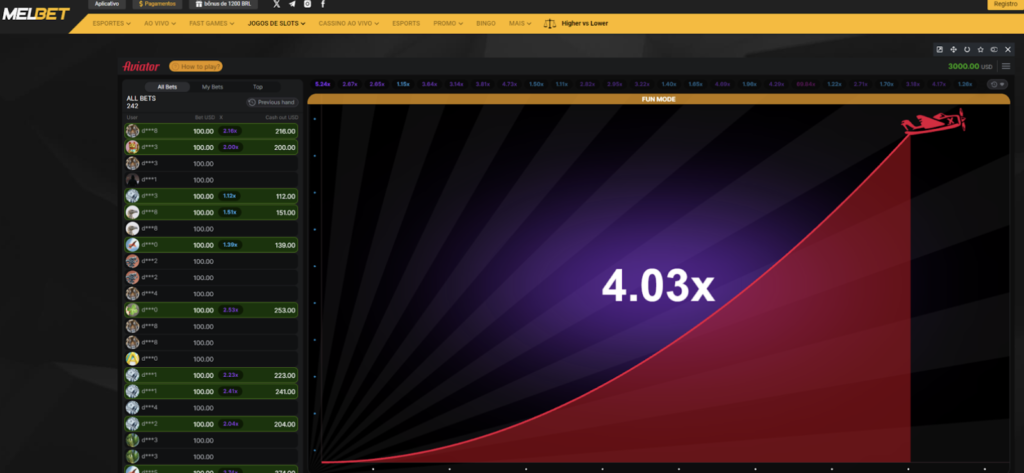1024x473 pixels.
Task: Open the Facebook social icon
Action: click(x=323, y=4)
